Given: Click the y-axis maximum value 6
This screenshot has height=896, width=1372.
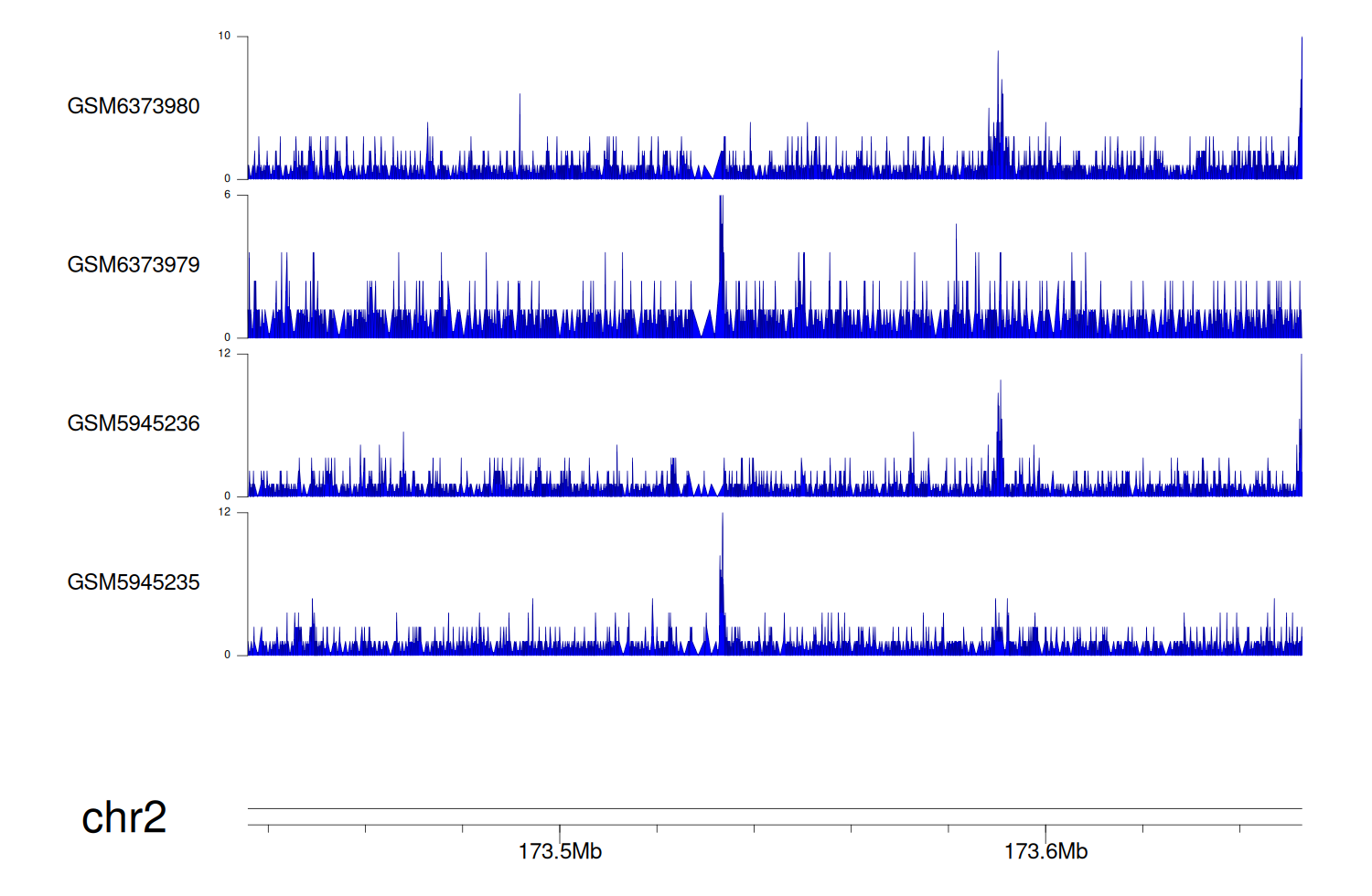Looking at the screenshot, I should [x=227, y=195].
